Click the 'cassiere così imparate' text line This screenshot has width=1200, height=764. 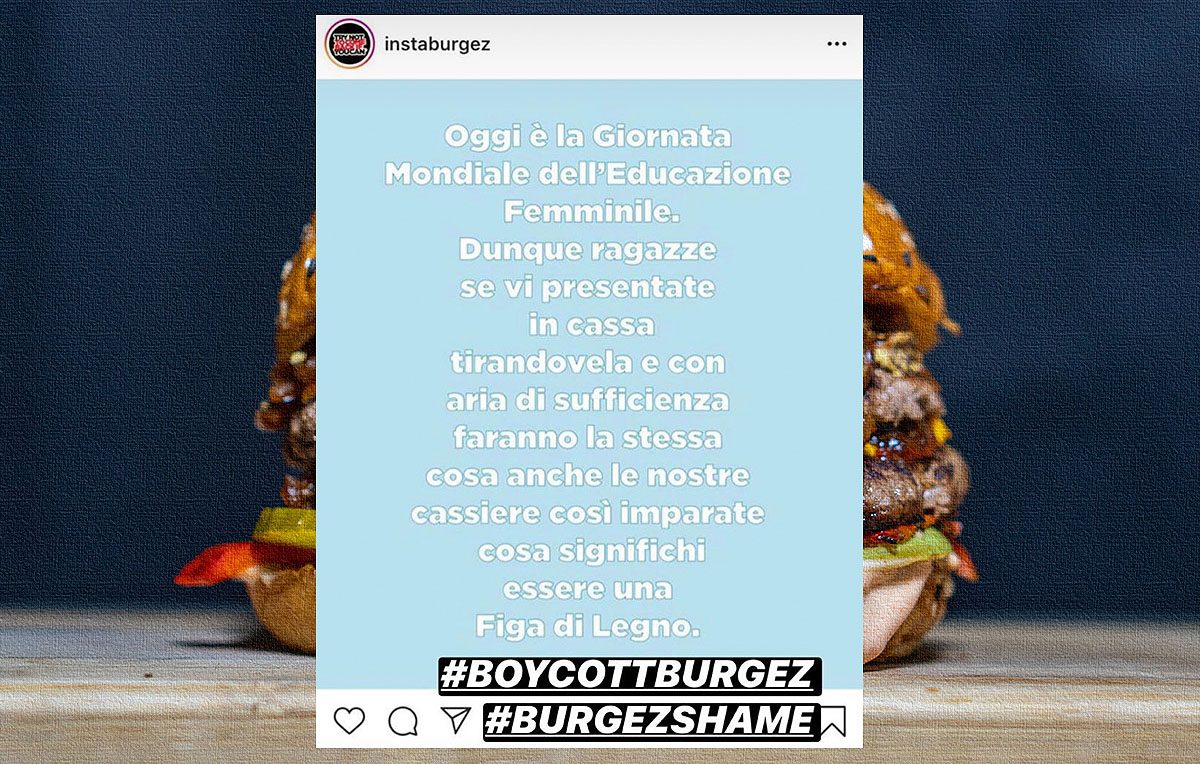[x=588, y=514]
